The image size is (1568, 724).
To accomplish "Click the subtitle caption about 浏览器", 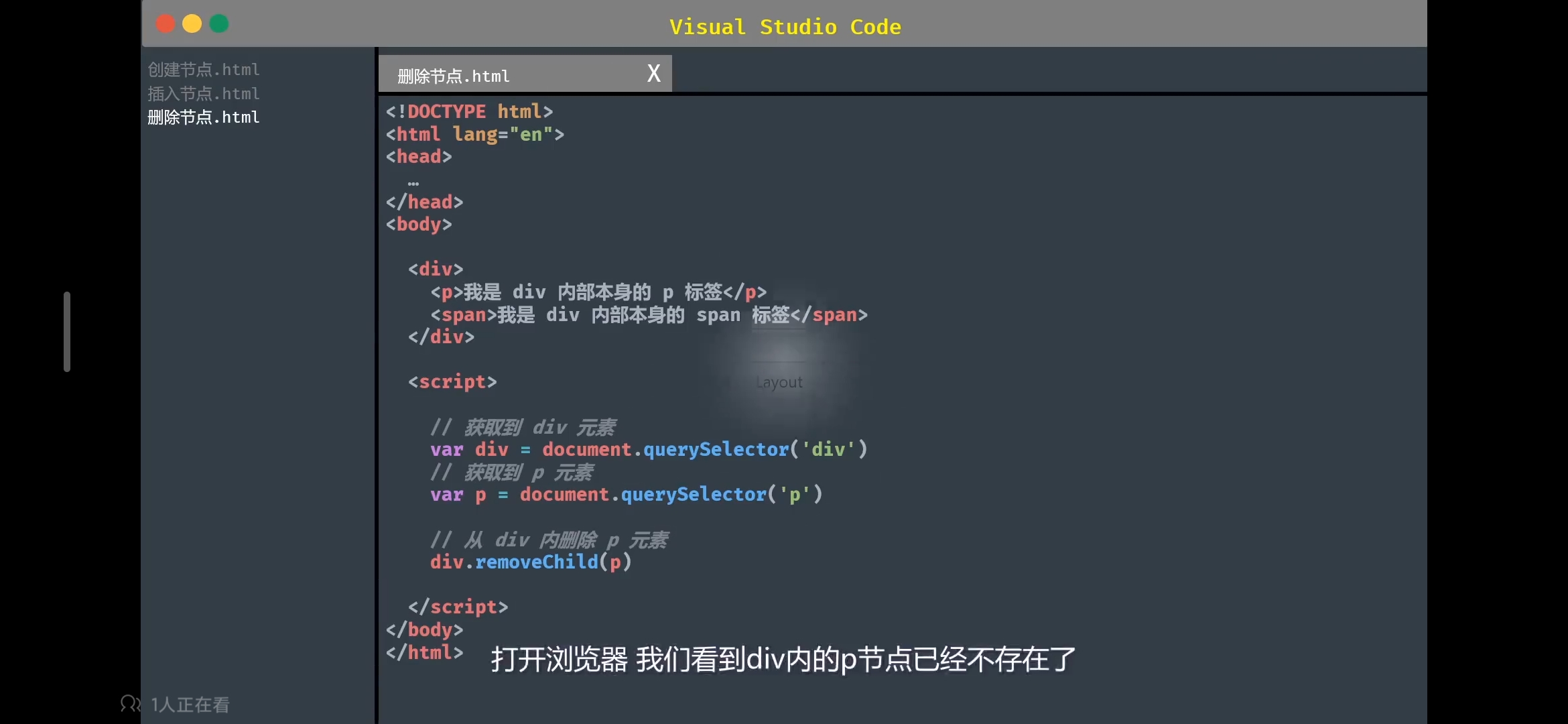I will pyautogui.click(x=783, y=660).
